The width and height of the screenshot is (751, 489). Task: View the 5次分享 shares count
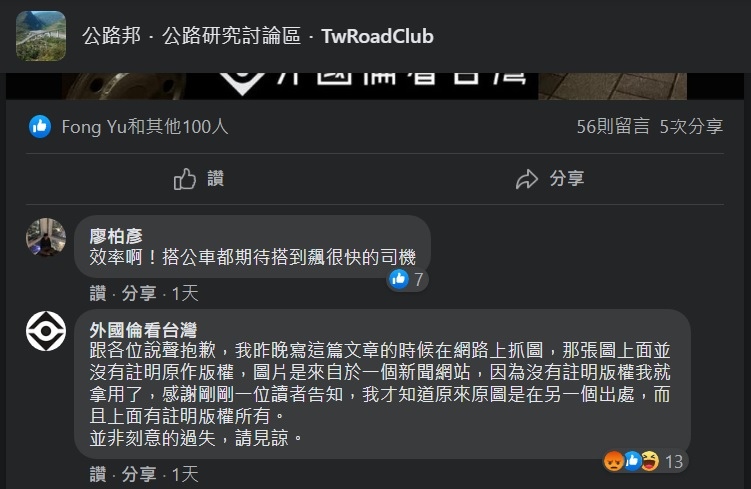(691, 127)
